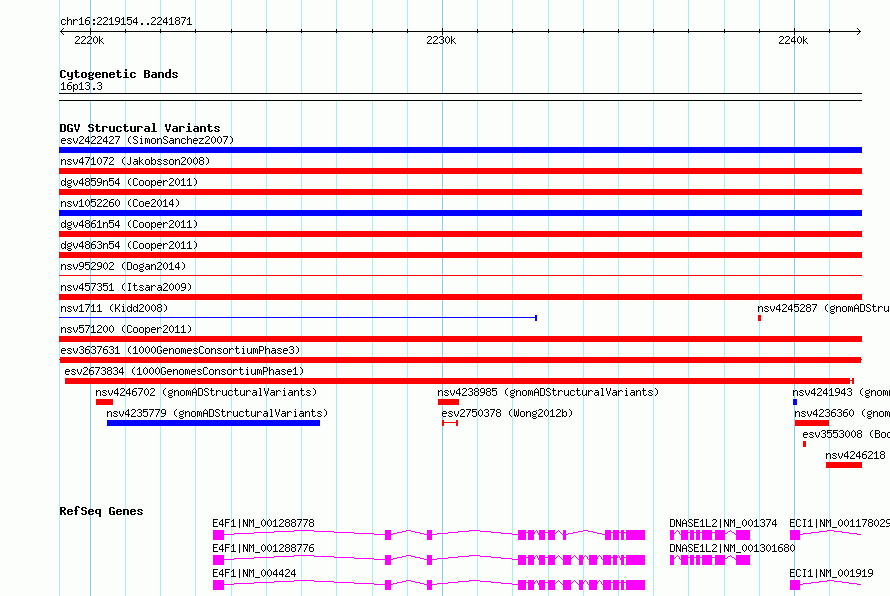Select nsv457351 (Itsara2009) variant label

pyautogui.click(x=126, y=287)
